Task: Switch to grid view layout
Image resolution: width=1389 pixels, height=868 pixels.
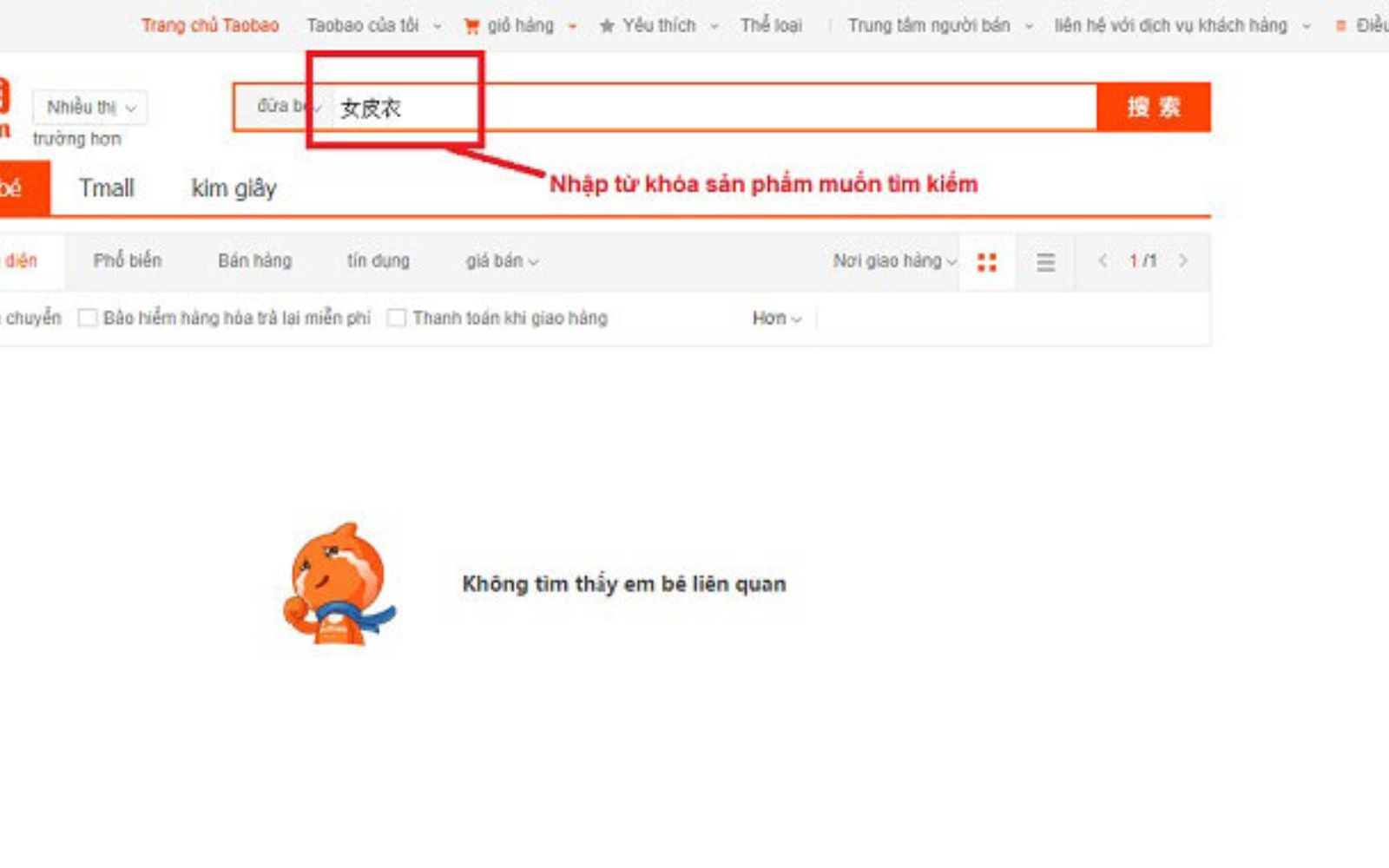Action: [987, 262]
